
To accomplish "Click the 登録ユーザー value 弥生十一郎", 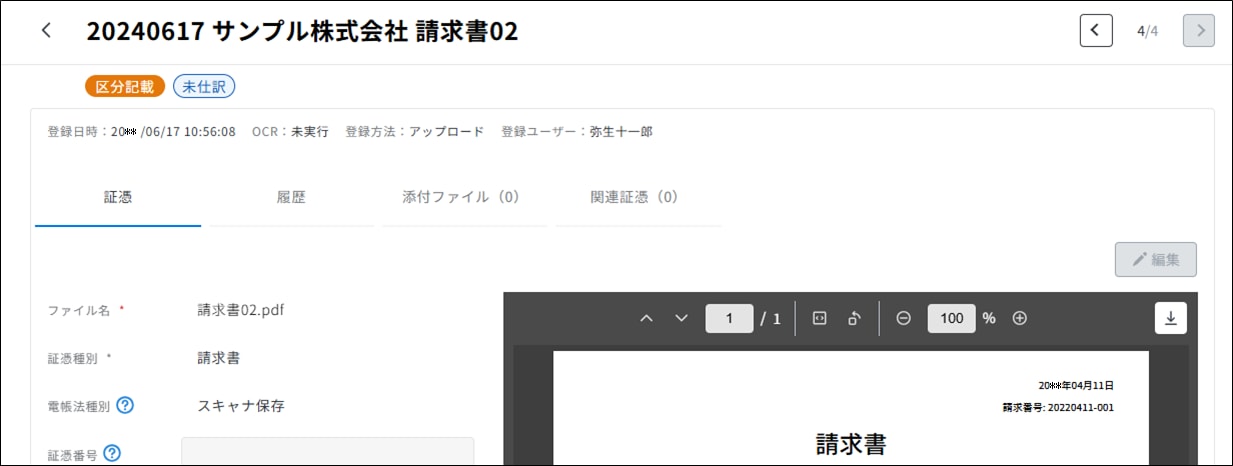I will (621, 131).
